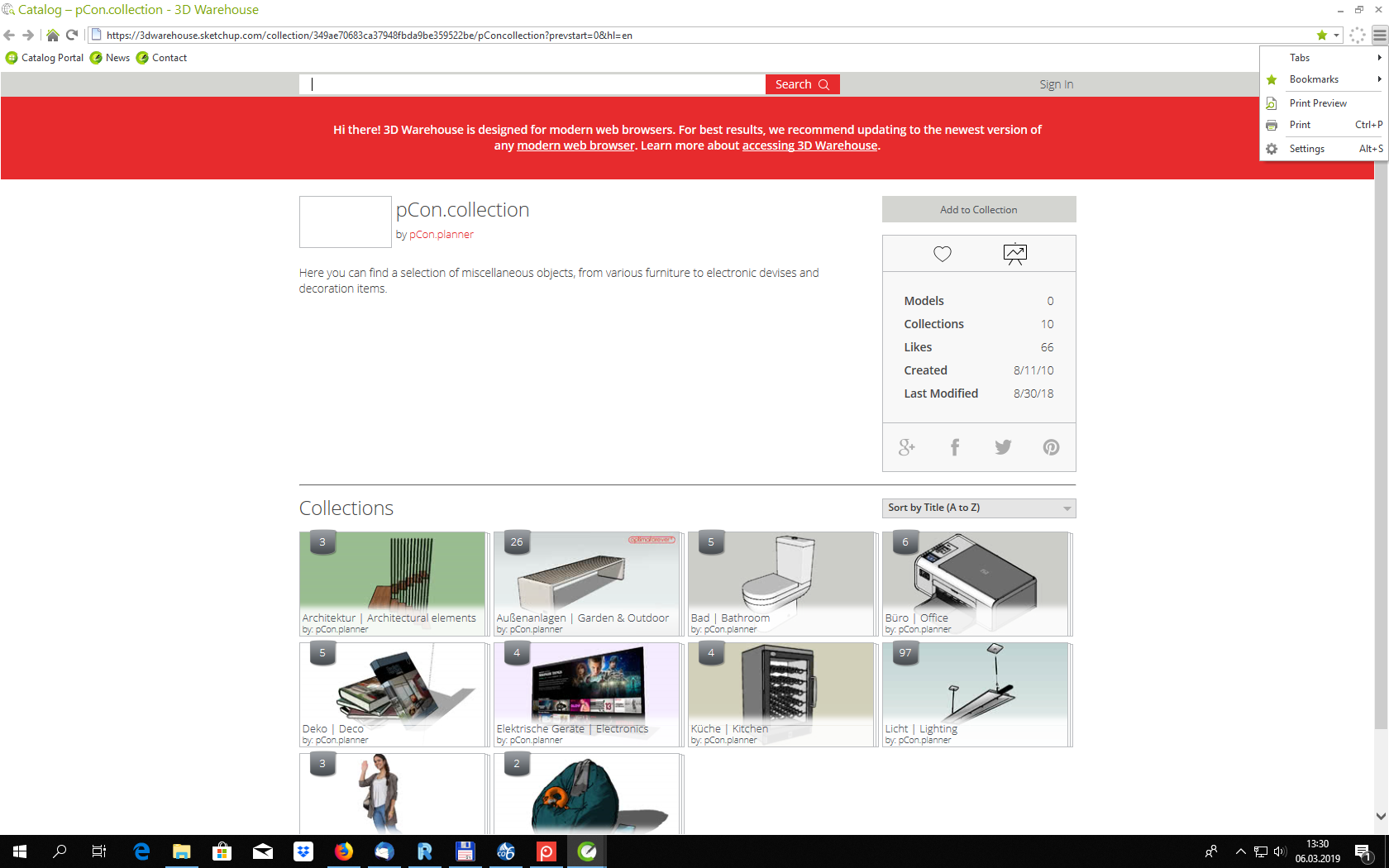Share collection on Pinterest
This screenshot has width=1389, height=868.
tap(1051, 447)
